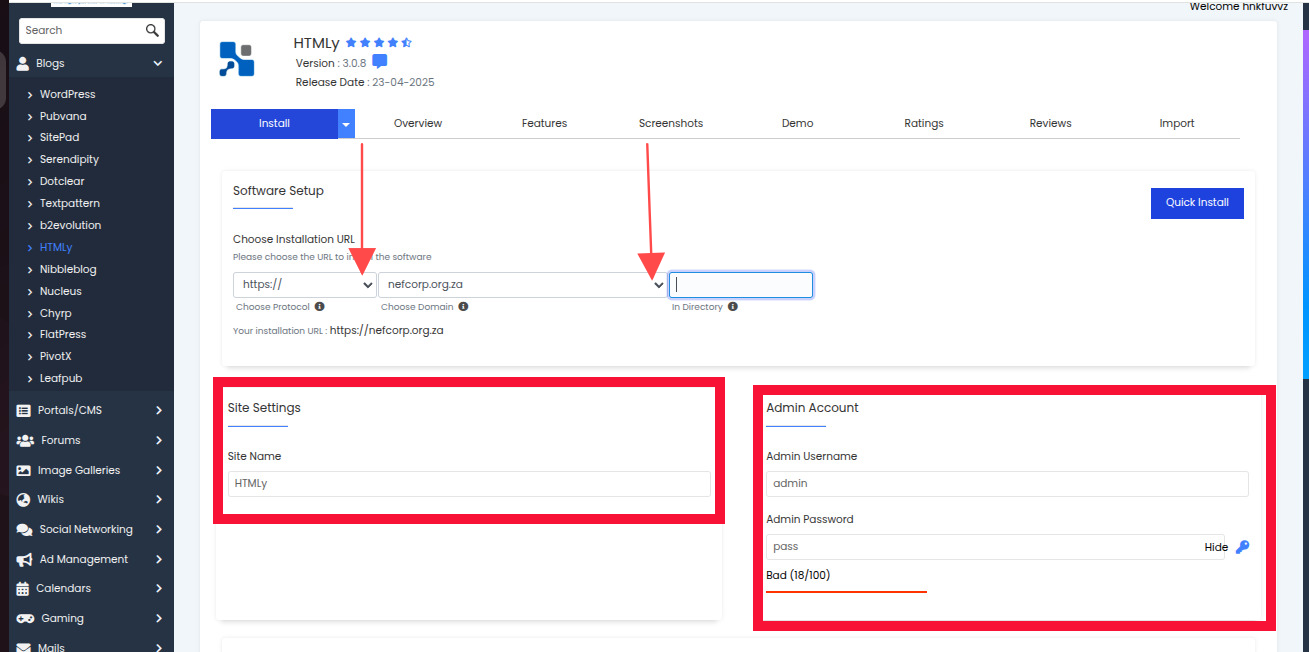Image resolution: width=1309 pixels, height=652 pixels.
Task: Click the Wikis globe icon
Action: point(24,499)
